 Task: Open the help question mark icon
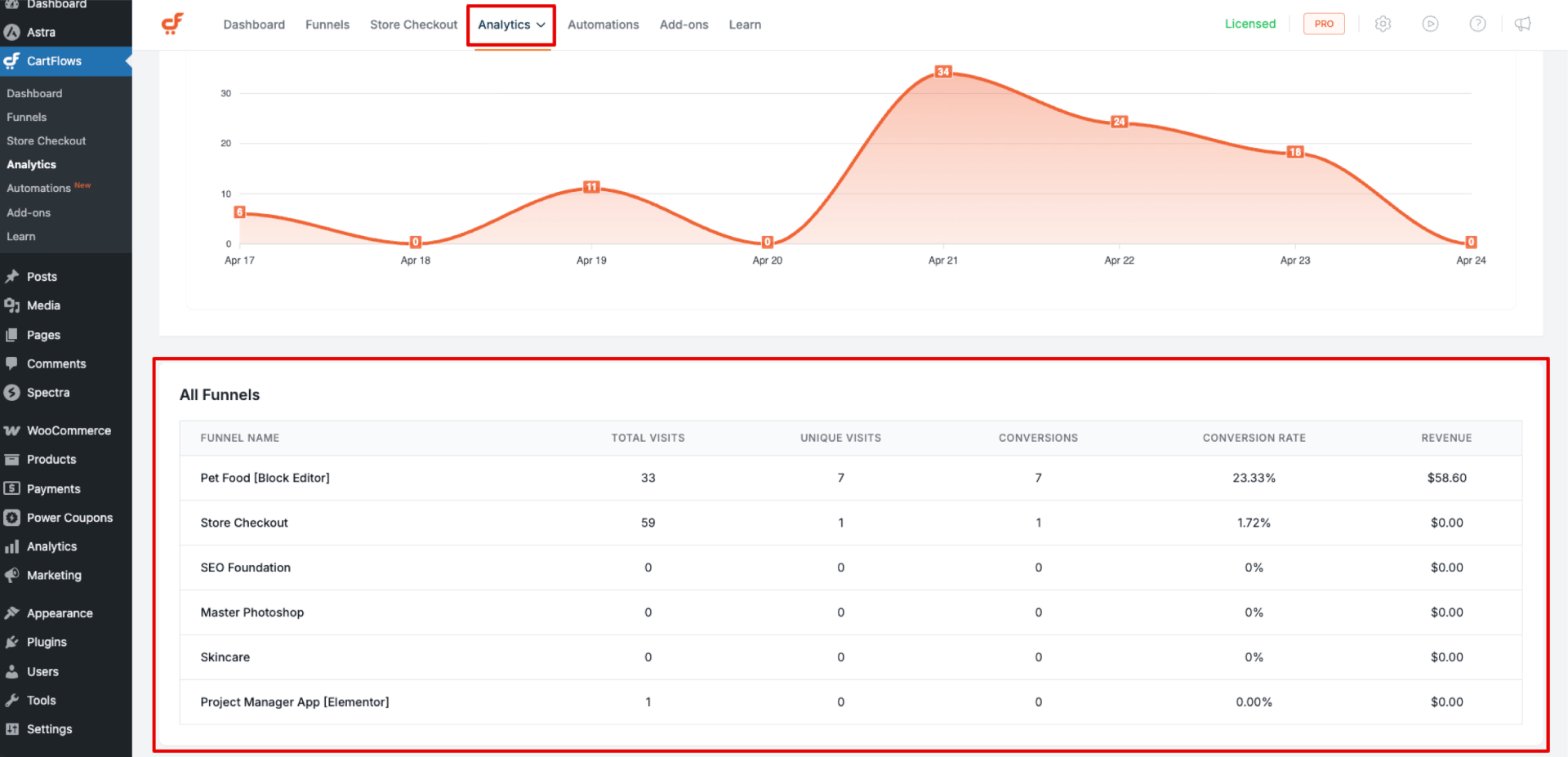tap(1477, 24)
